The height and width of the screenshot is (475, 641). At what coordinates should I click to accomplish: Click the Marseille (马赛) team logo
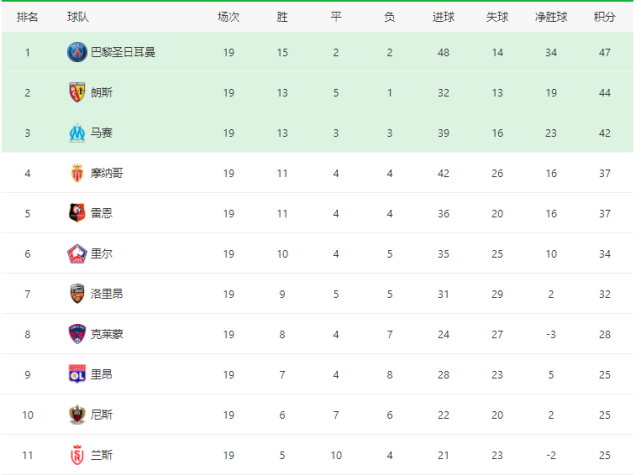point(77,133)
